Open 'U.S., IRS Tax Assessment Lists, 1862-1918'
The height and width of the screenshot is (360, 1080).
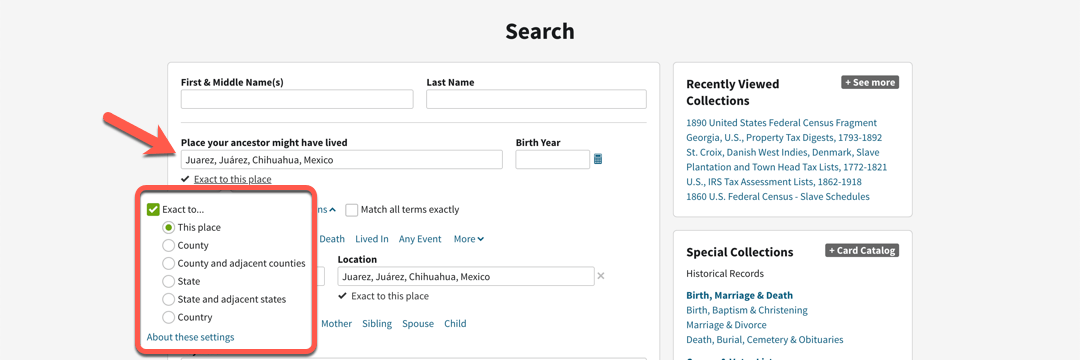[773, 182]
